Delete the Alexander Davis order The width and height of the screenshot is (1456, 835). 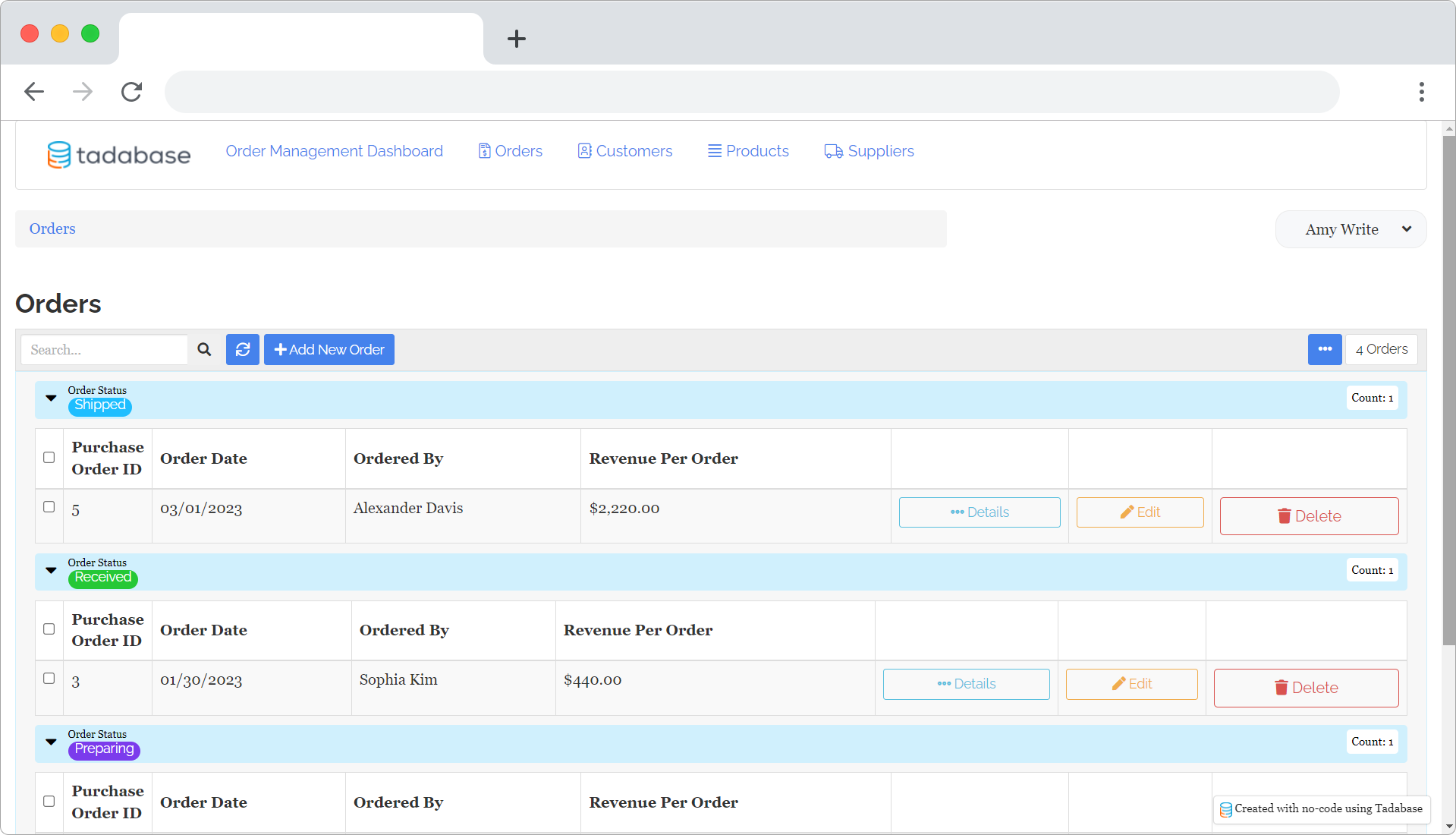tap(1309, 516)
